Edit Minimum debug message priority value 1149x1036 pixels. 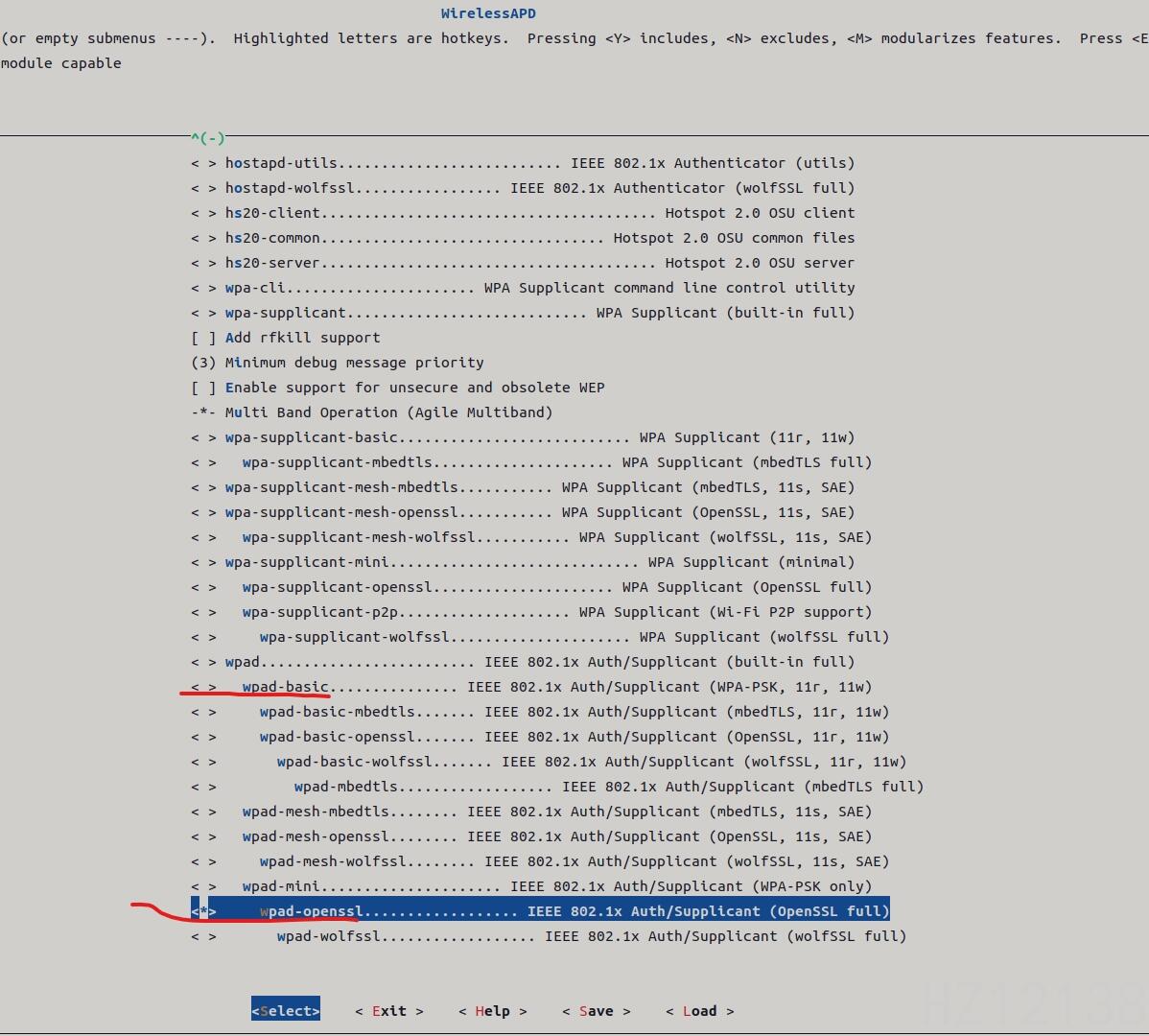(337, 362)
